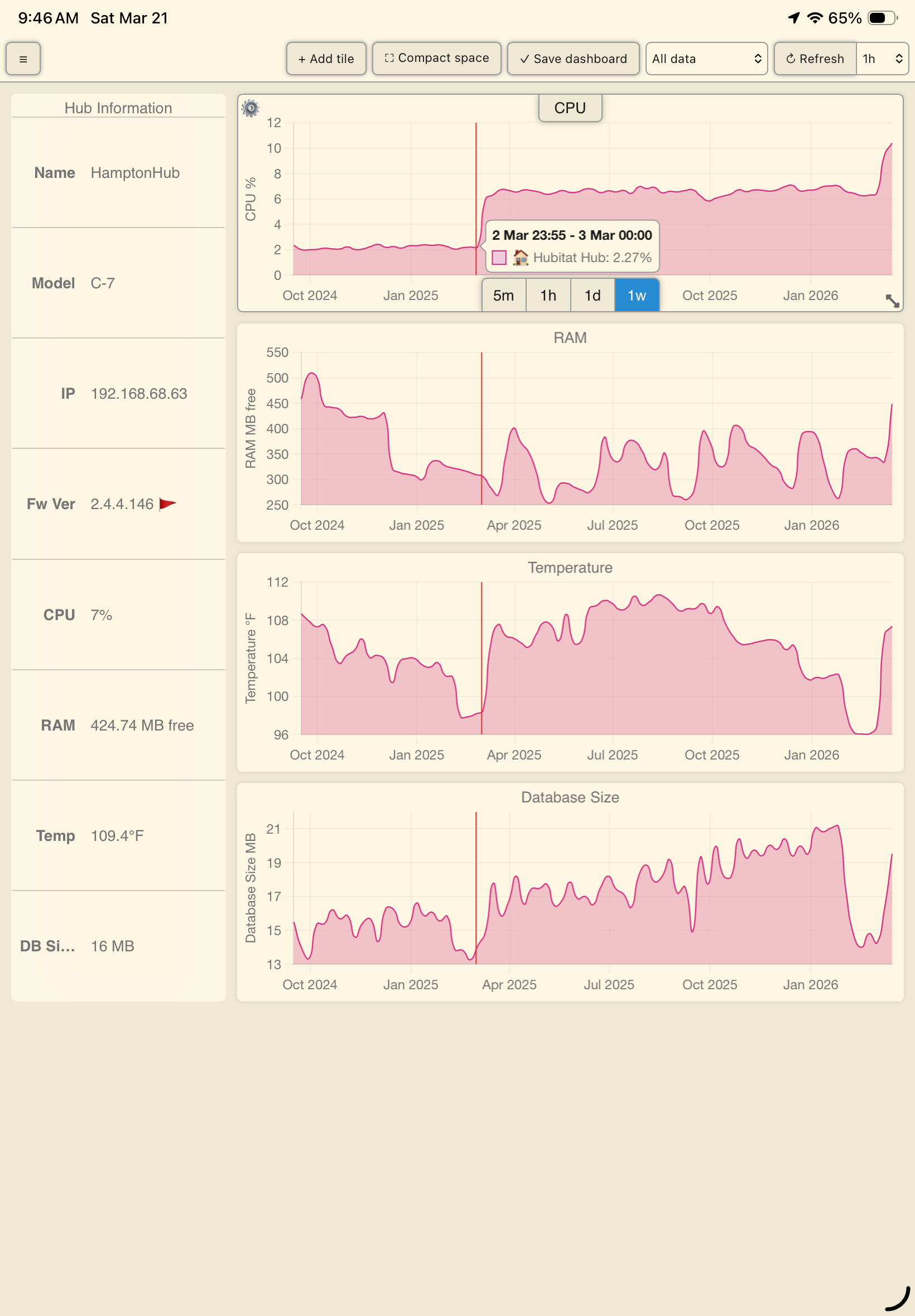Open the 1h refresh interval dropdown
The image size is (915, 1316).
click(882, 59)
